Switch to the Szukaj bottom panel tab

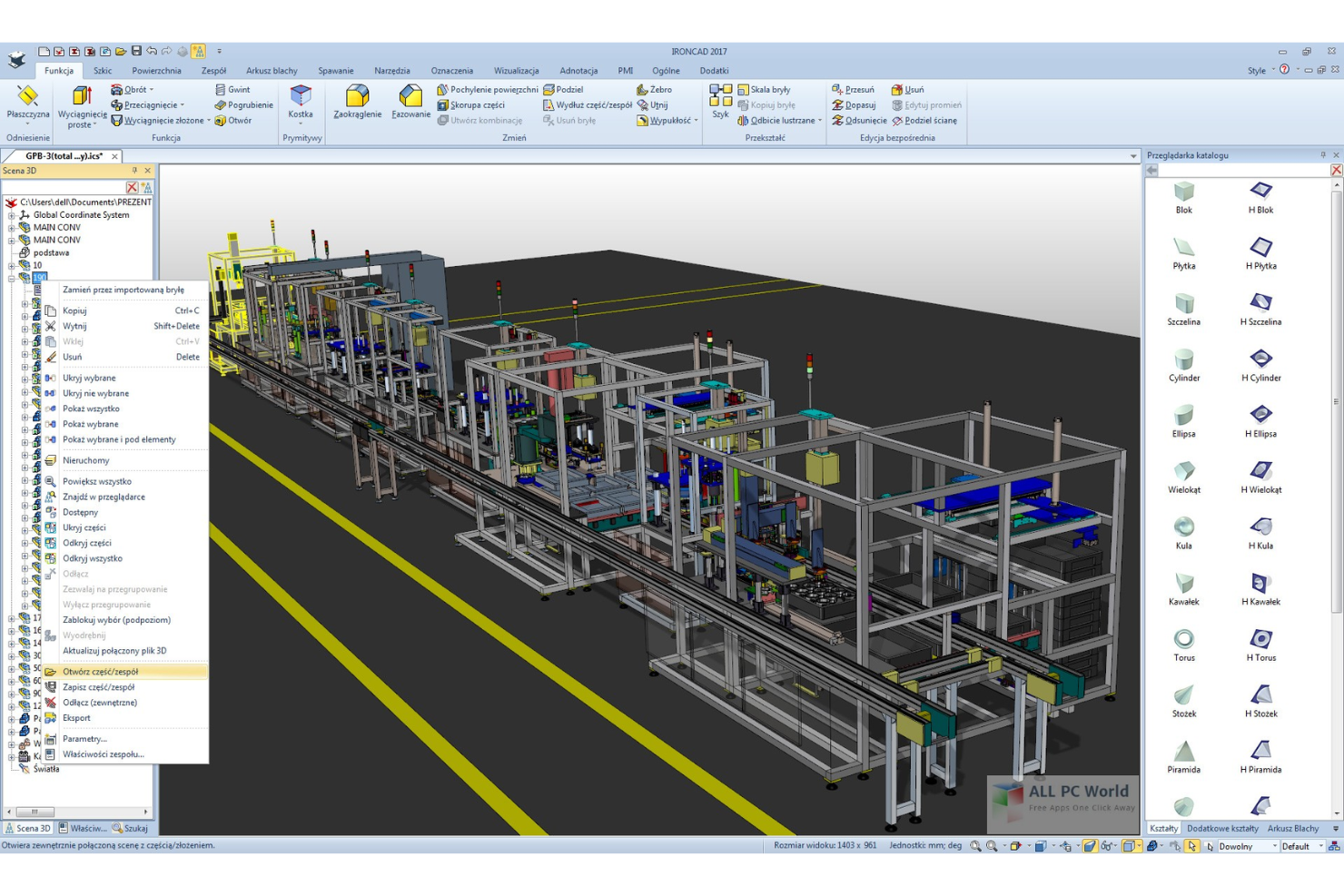(131, 828)
